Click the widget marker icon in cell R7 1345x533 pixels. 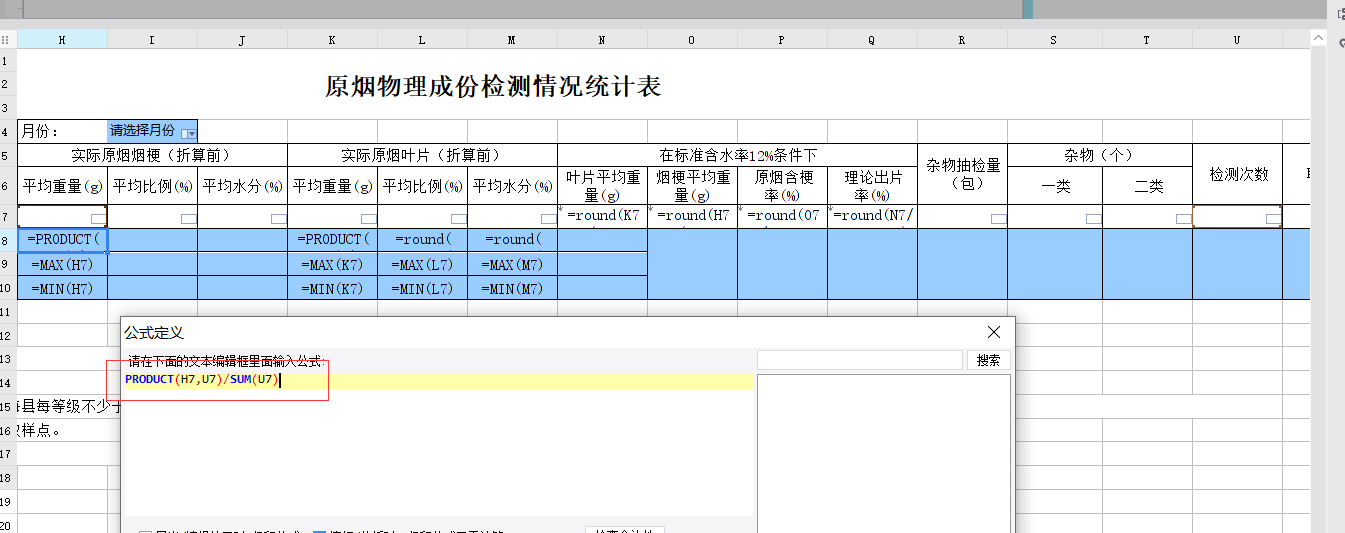point(998,218)
